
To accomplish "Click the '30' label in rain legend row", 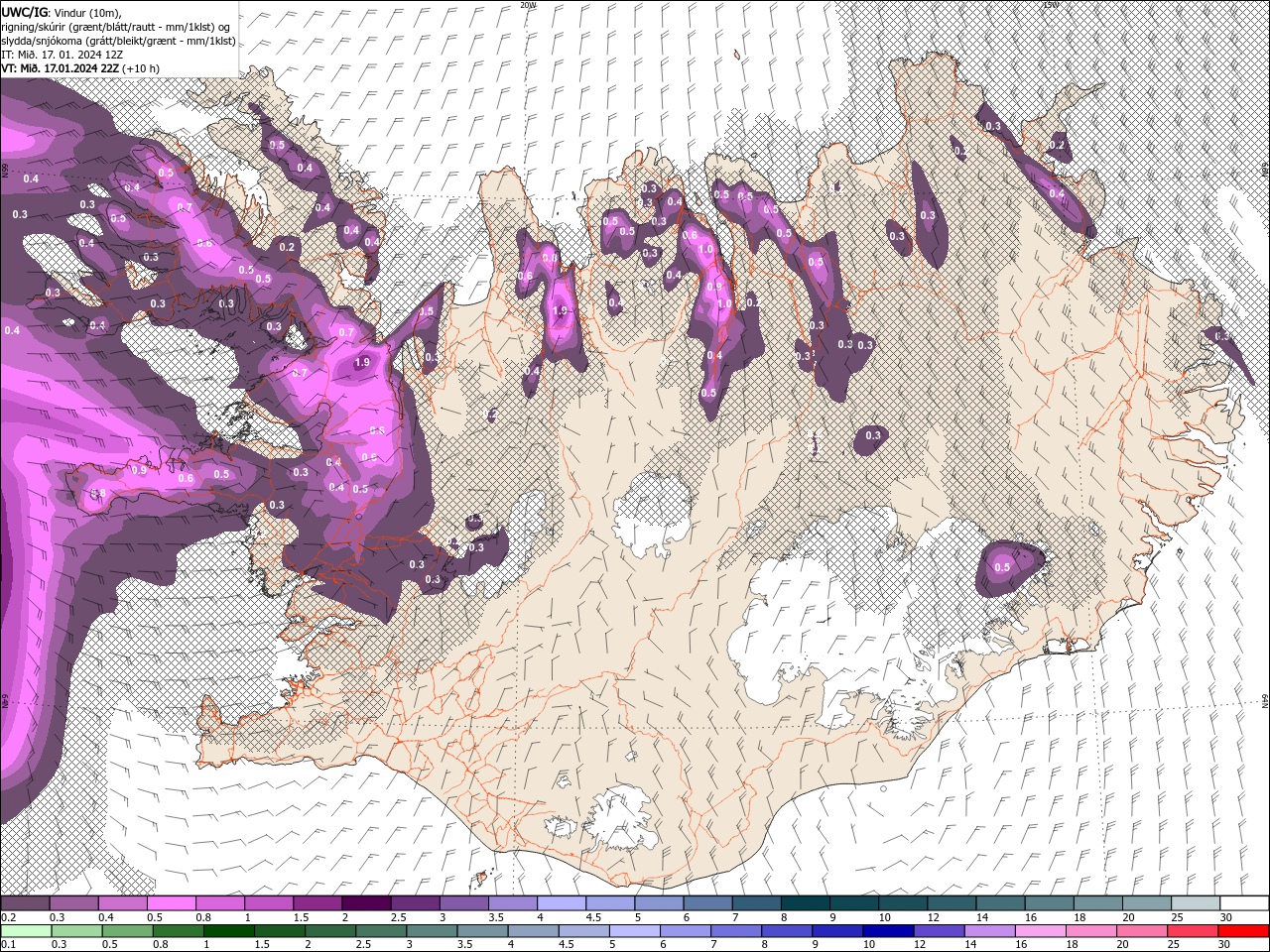I will click(1226, 945).
